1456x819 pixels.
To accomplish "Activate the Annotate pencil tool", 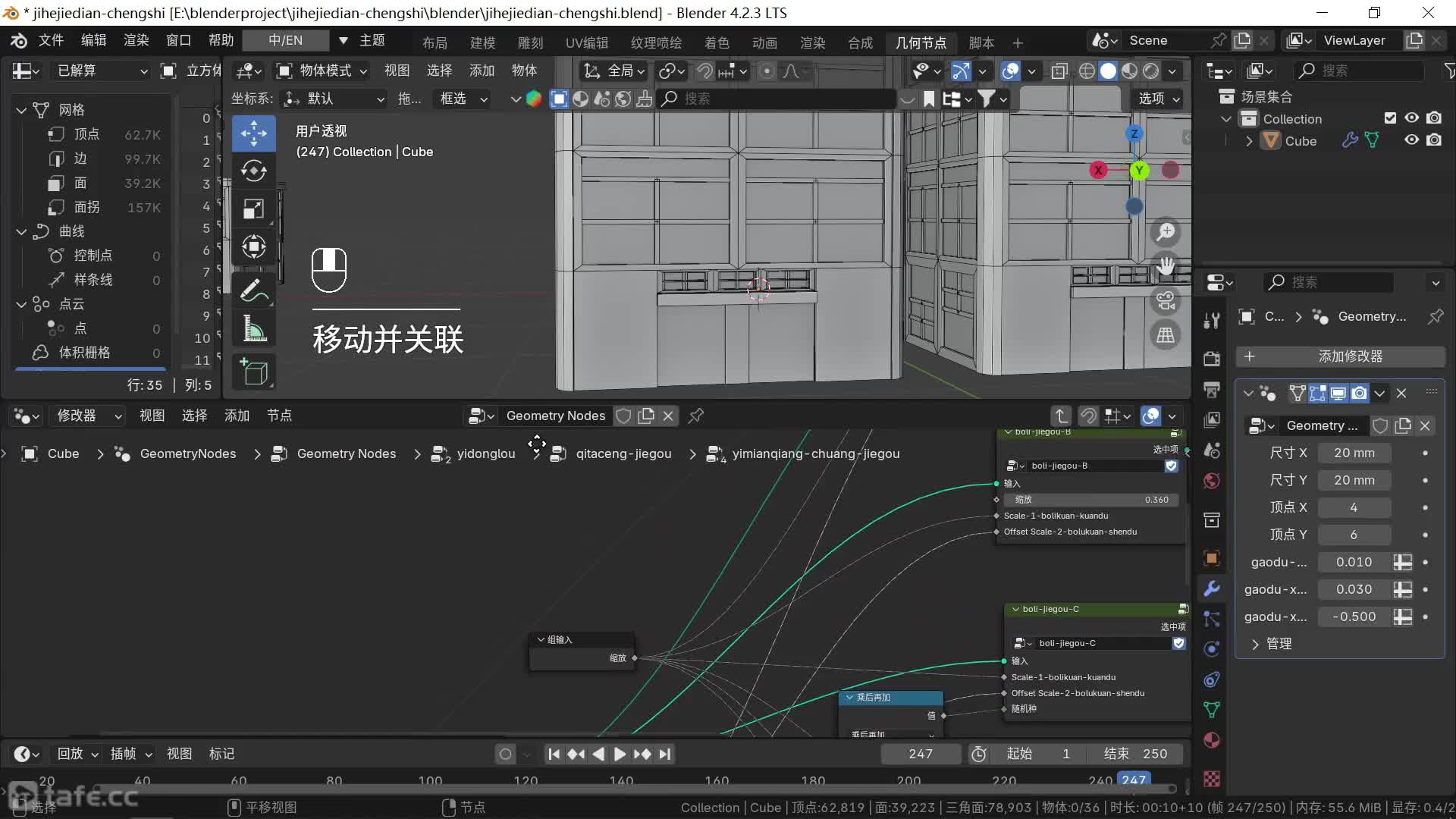I will [253, 290].
